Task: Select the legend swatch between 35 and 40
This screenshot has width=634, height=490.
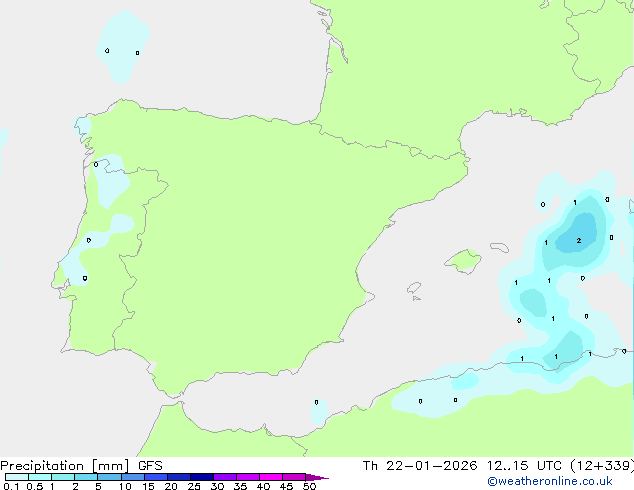Action: (x=247, y=477)
